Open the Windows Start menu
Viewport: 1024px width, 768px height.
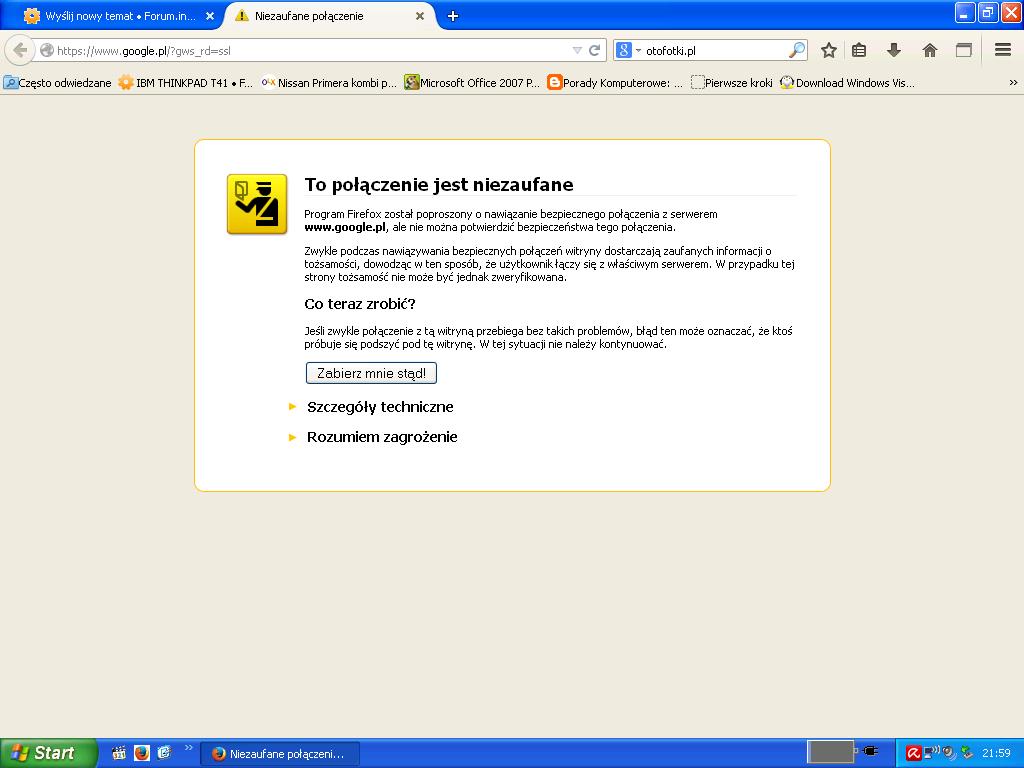48,753
